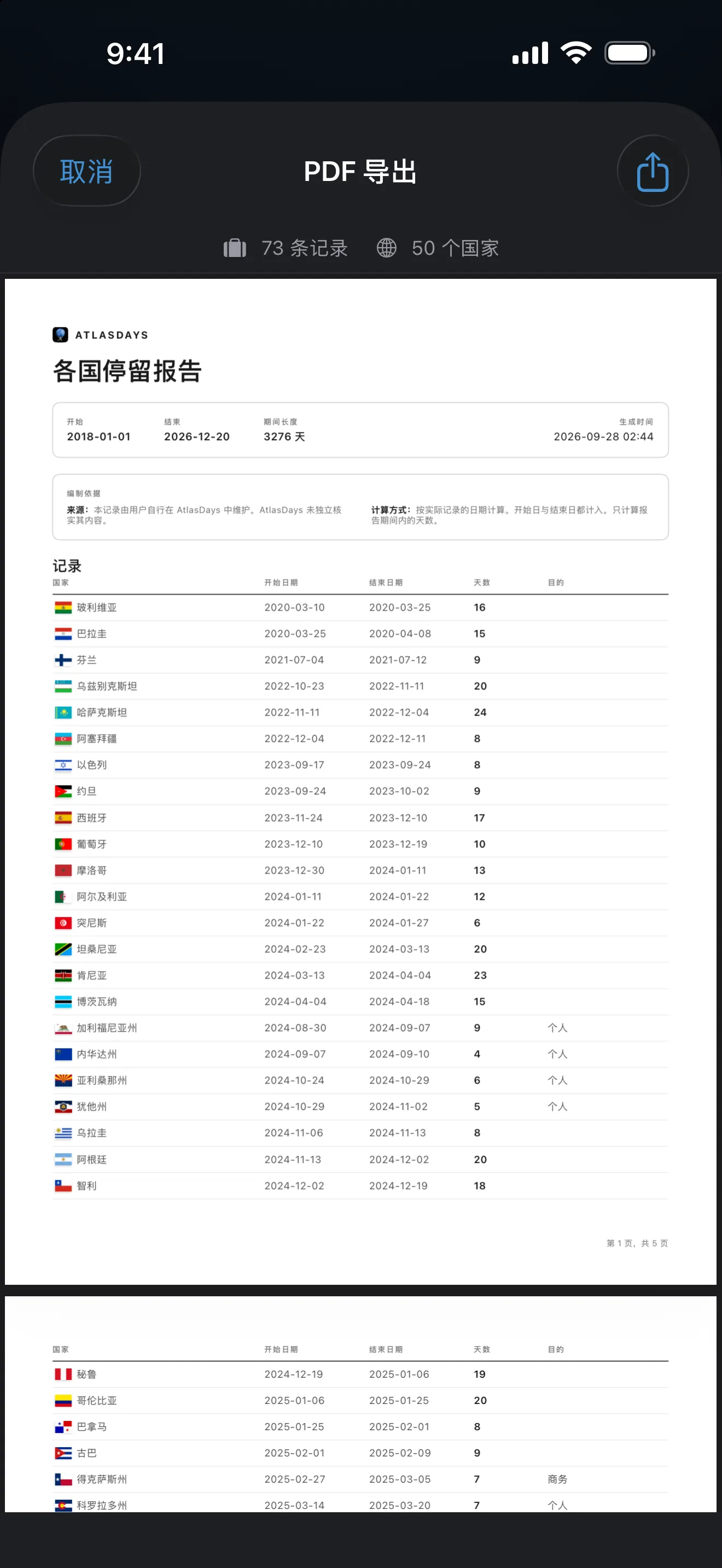The width and height of the screenshot is (722, 1568).
Task: Tap the 约旦 flag icon
Action: point(63,791)
